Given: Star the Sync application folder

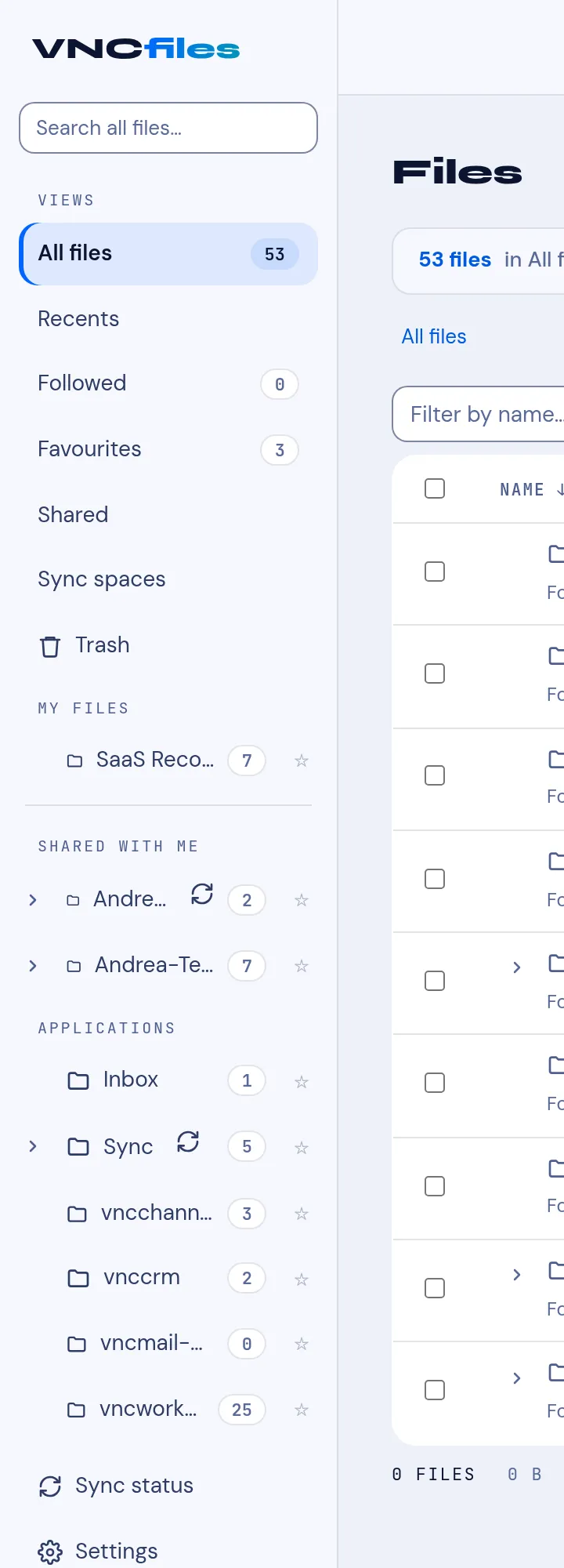Looking at the screenshot, I should click(x=301, y=1148).
